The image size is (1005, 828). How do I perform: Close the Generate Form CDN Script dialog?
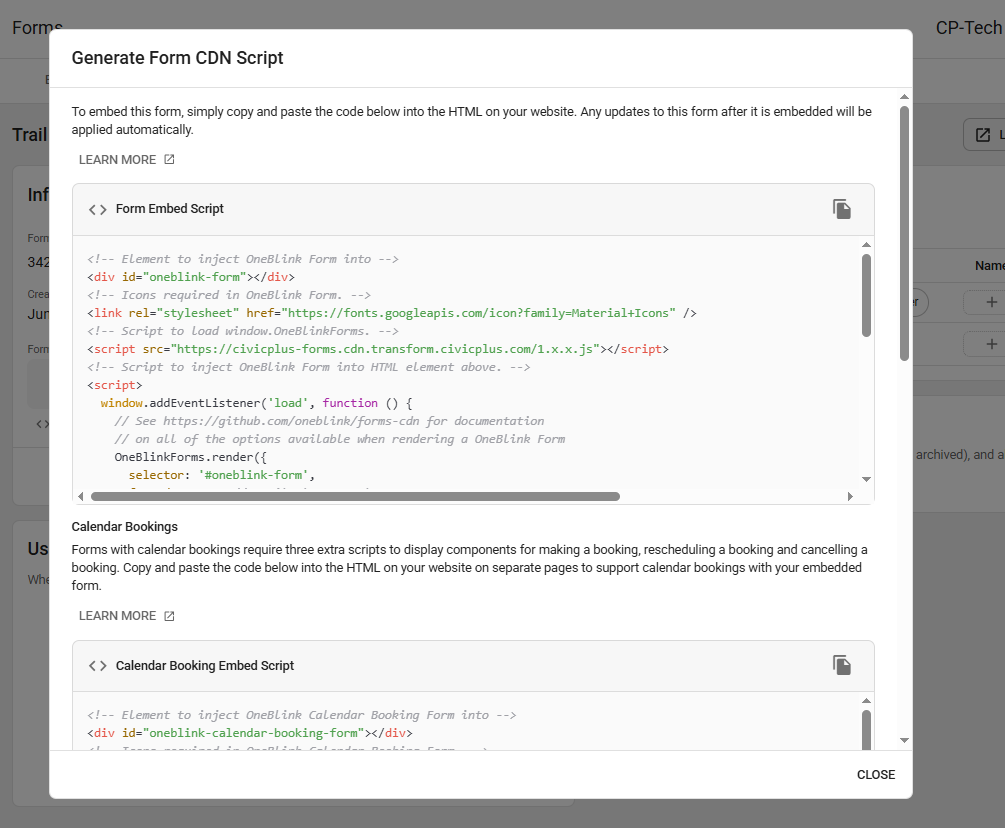pyautogui.click(x=876, y=775)
